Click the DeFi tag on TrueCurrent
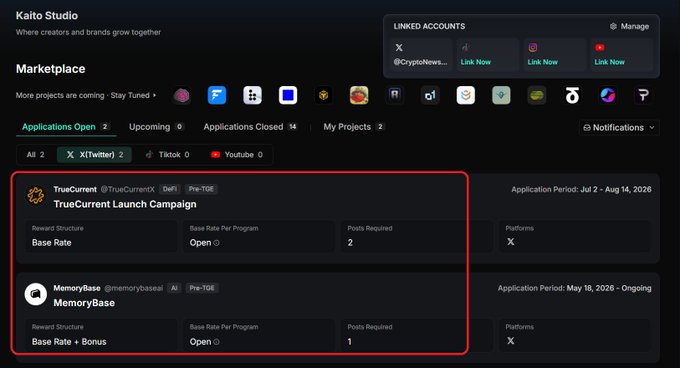The height and width of the screenshot is (368, 680). 170,189
